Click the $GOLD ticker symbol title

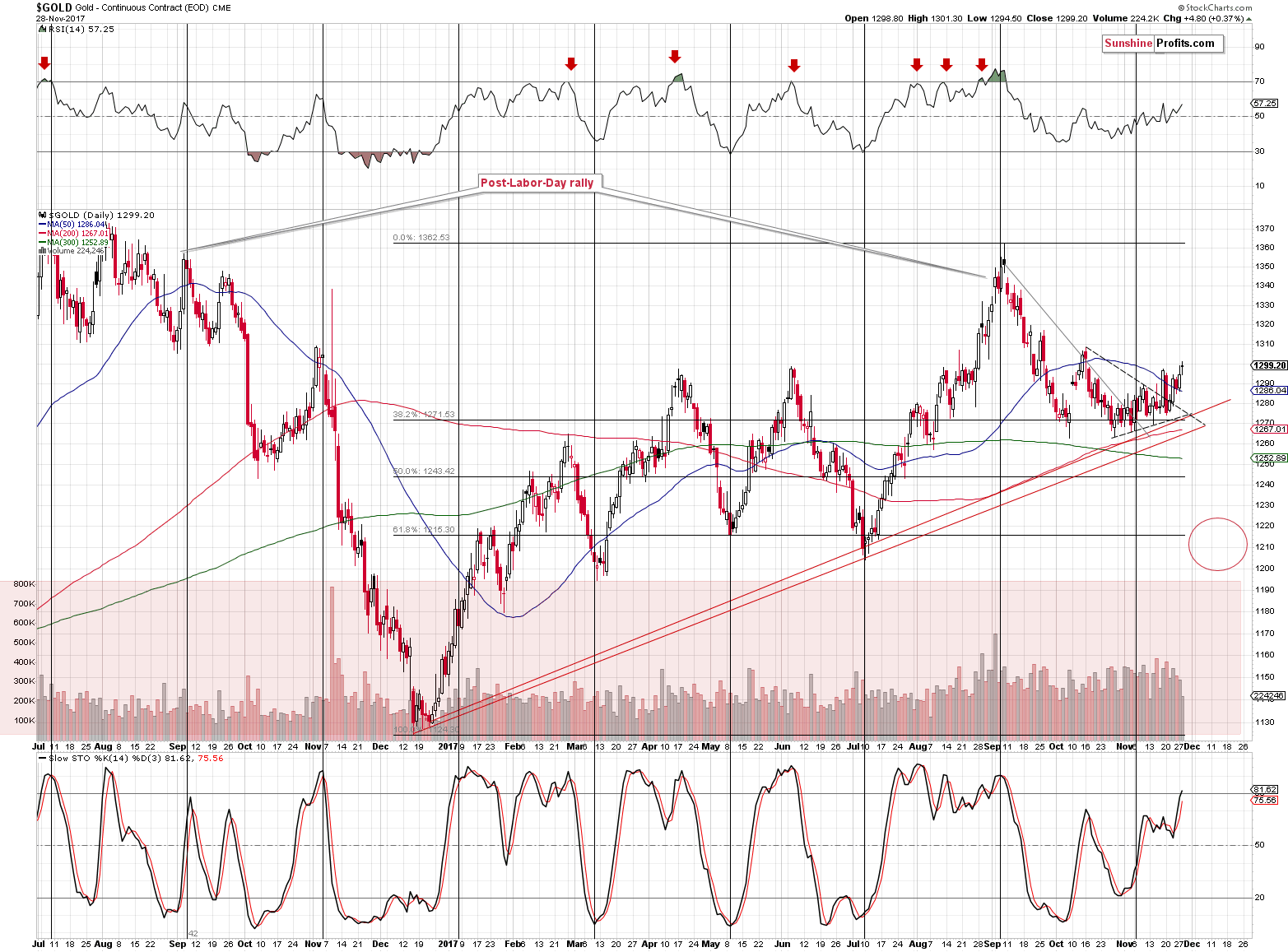coord(53,7)
